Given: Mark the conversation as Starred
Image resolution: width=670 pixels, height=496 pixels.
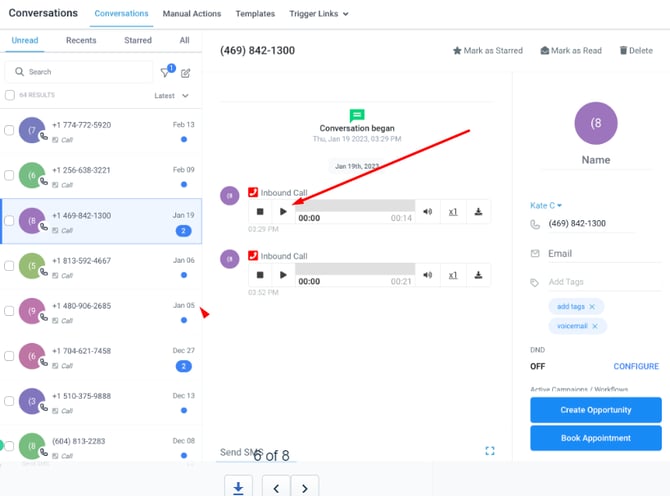Looking at the screenshot, I should pyautogui.click(x=487, y=50).
